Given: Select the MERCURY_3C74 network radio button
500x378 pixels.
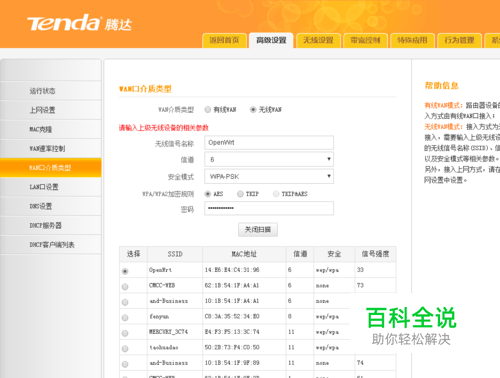Looking at the screenshot, I should pyautogui.click(x=125, y=333).
